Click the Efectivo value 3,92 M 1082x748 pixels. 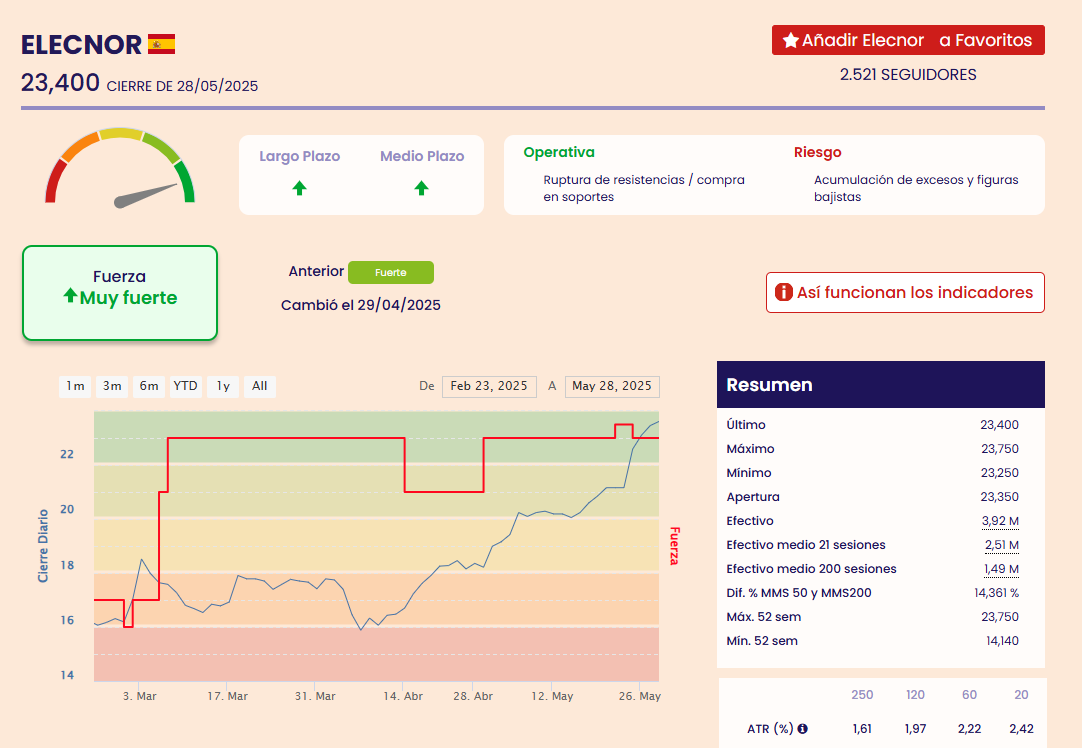tap(1000, 521)
